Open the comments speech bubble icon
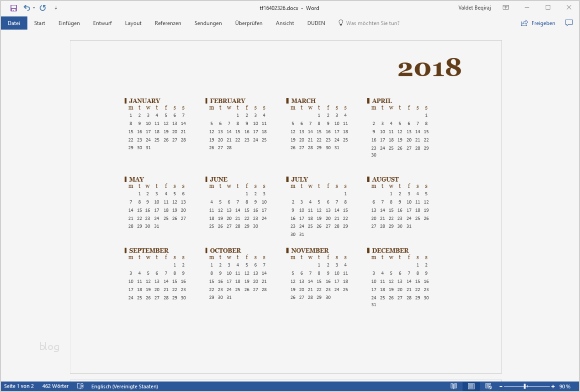Image resolution: width=580 pixels, height=392 pixels. click(569, 23)
